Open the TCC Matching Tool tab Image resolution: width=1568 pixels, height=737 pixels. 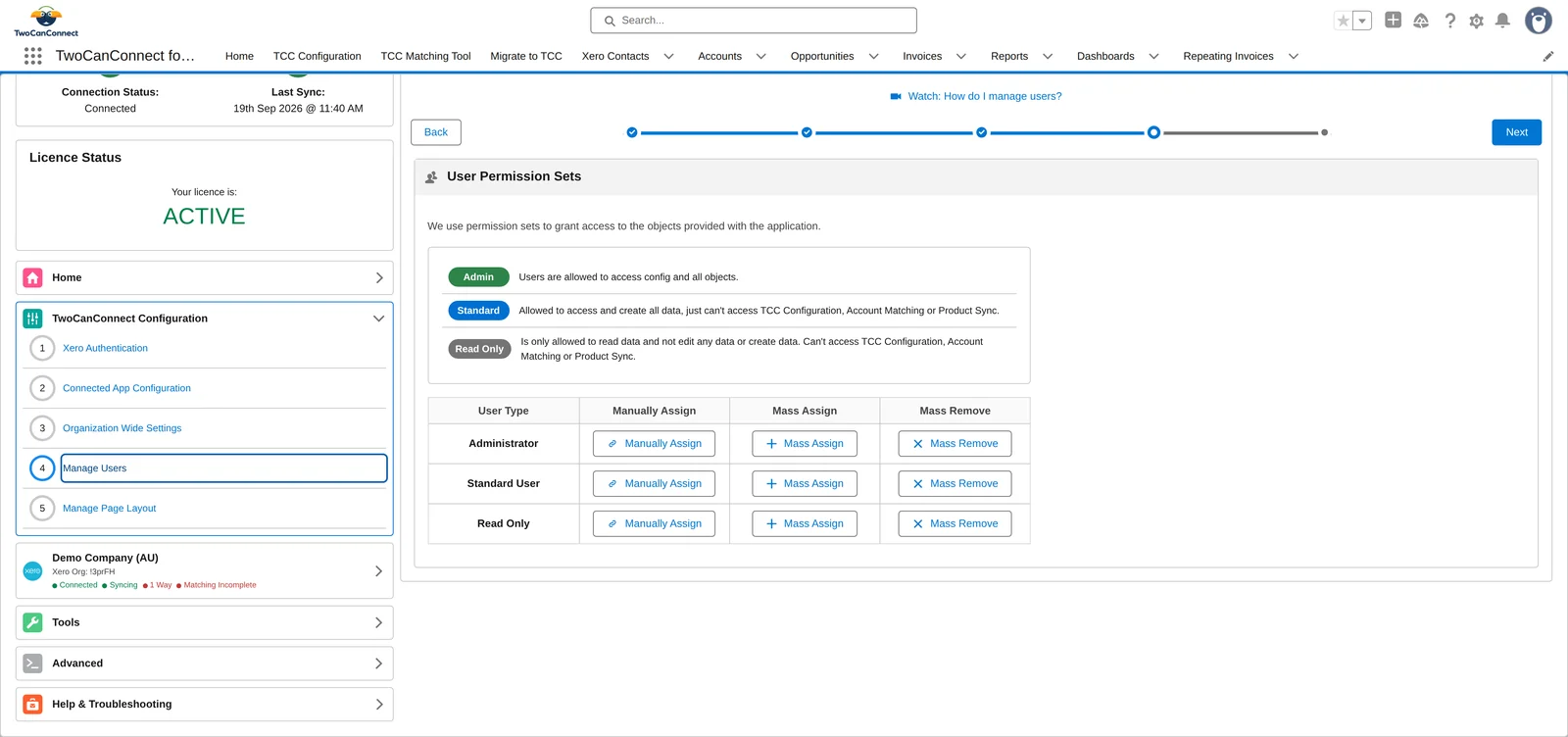pos(425,56)
